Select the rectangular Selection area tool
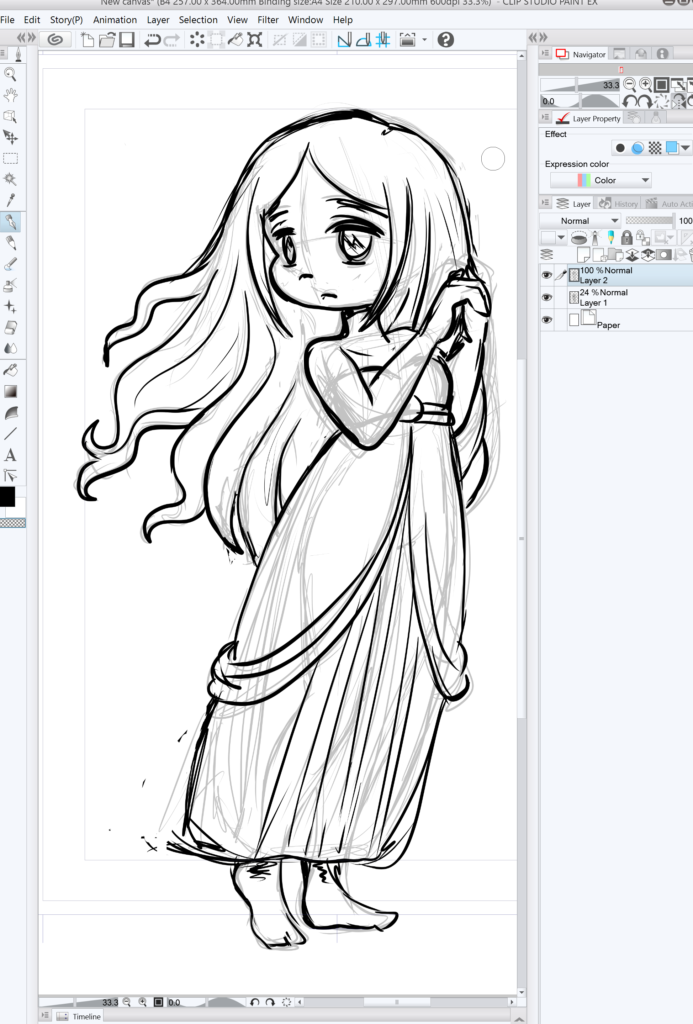Viewport: 693px width, 1024px height. (x=10, y=158)
